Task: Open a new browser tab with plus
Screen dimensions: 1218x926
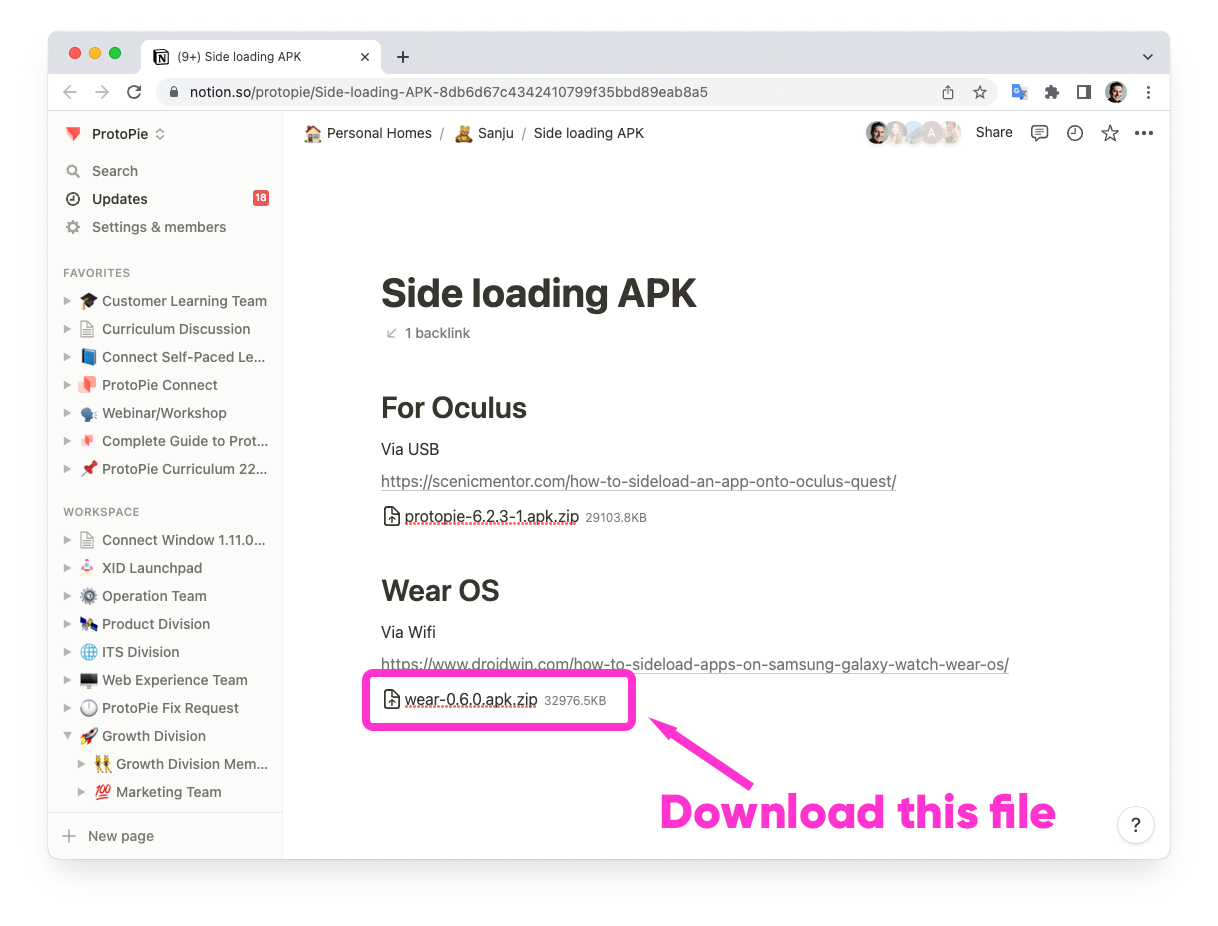Action: (x=403, y=57)
